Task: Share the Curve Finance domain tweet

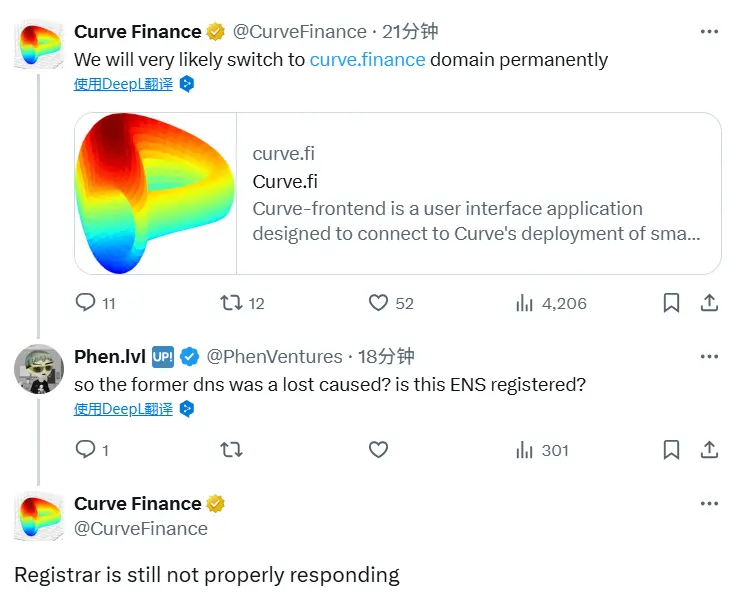Action: click(708, 302)
